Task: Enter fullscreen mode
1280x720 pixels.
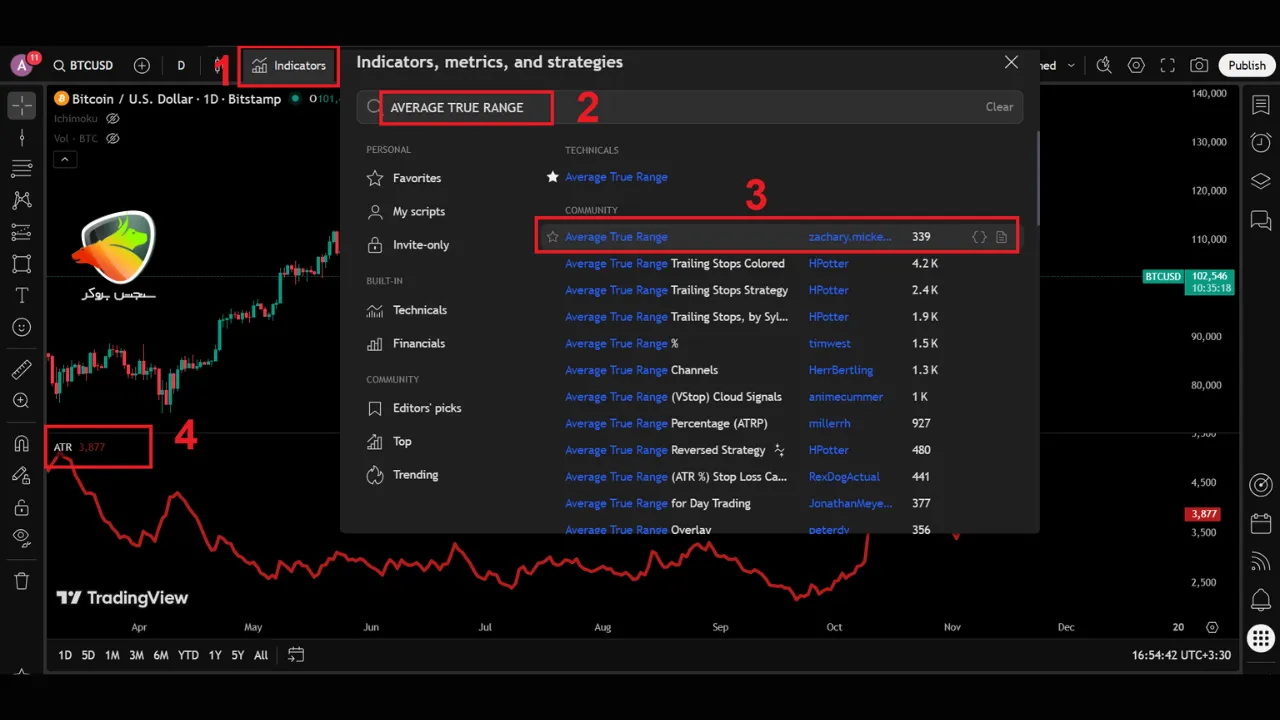Action: pos(1167,66)
